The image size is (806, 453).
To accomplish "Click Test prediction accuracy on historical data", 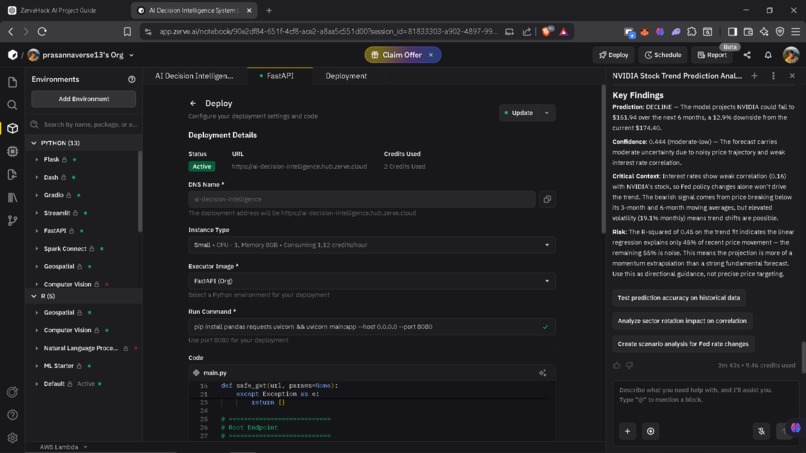I will 679,298.
